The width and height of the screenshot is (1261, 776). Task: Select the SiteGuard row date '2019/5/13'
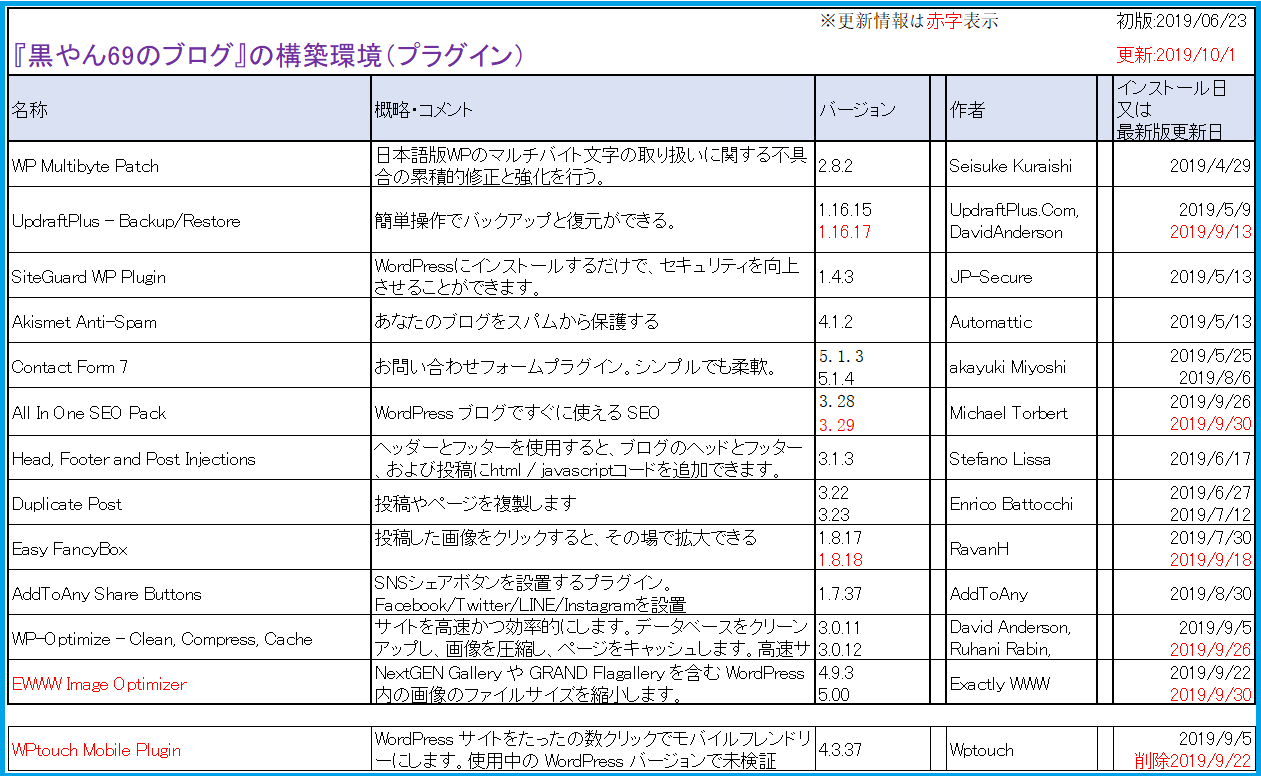1210,276
